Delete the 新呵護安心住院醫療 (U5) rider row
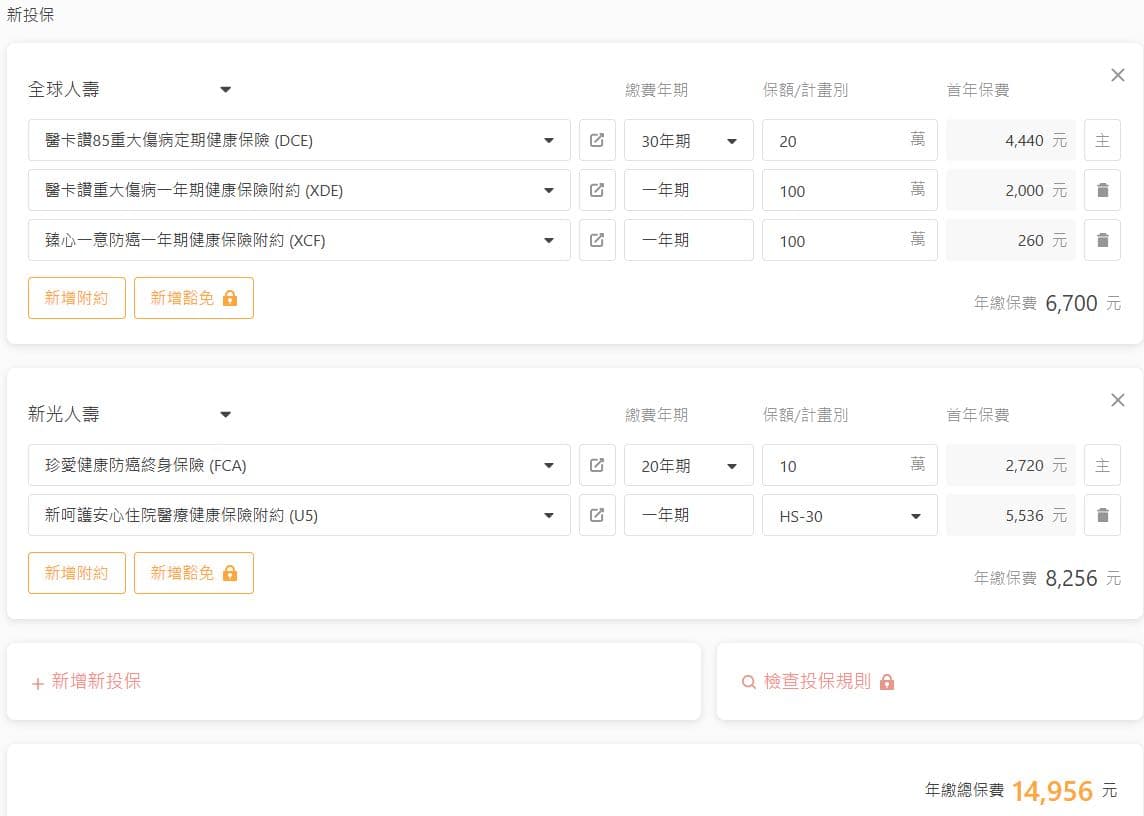The image size is (1144, 816). coord(1102,515)
